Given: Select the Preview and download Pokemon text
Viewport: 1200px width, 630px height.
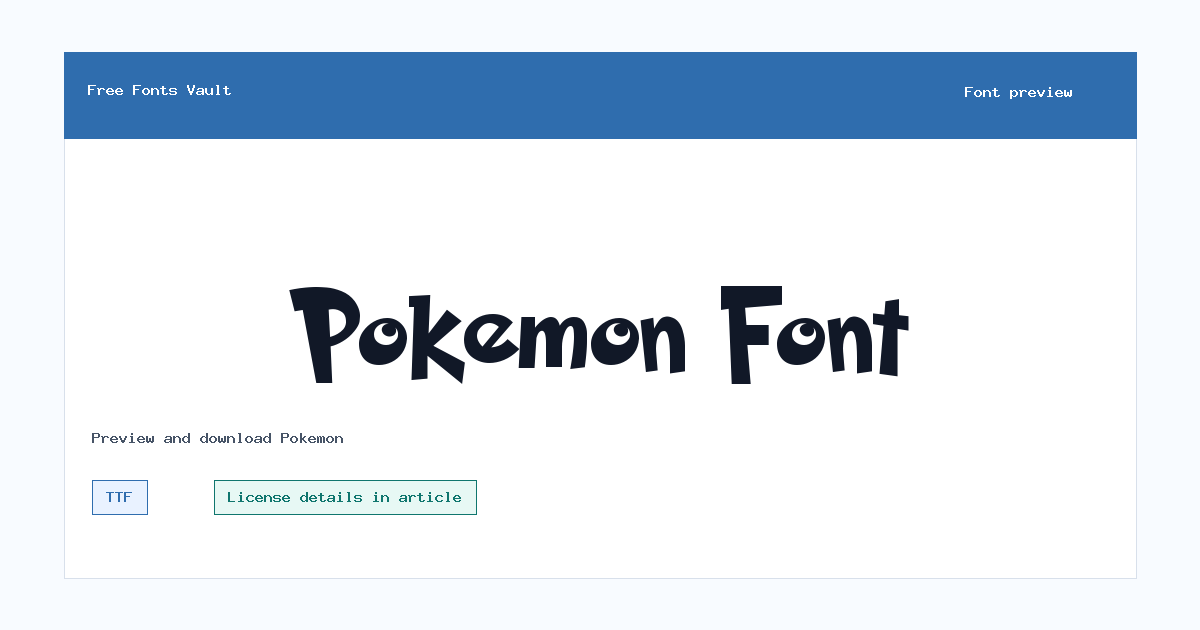Looking at the screenshot, I should click(x=217, y=438).
